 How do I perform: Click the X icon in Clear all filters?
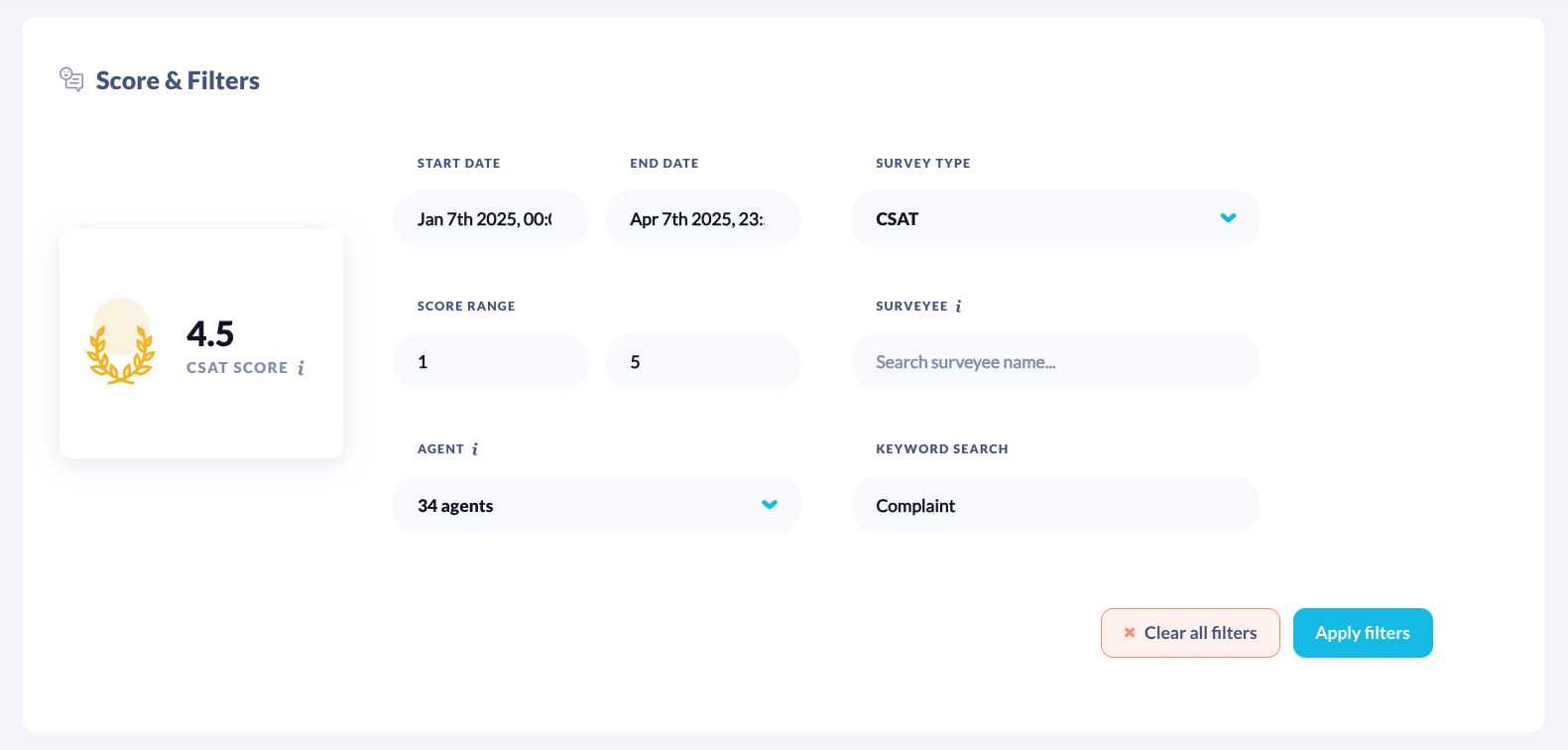[x=1129, y=633]
